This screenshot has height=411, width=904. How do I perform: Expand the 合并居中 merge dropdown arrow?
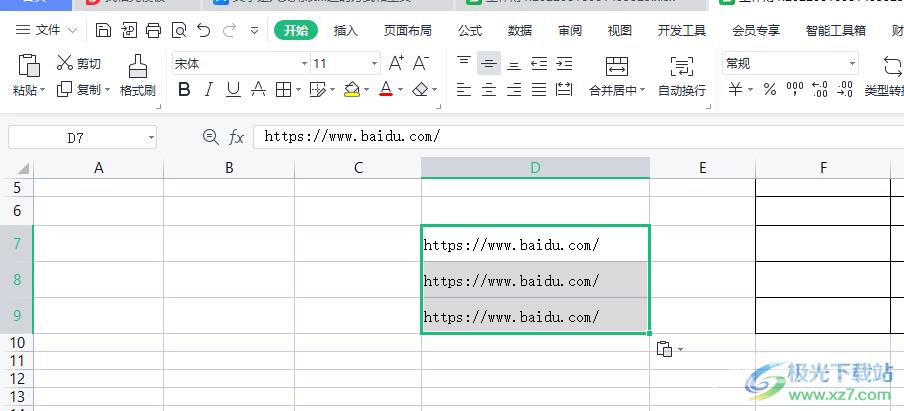pos(642,91)
